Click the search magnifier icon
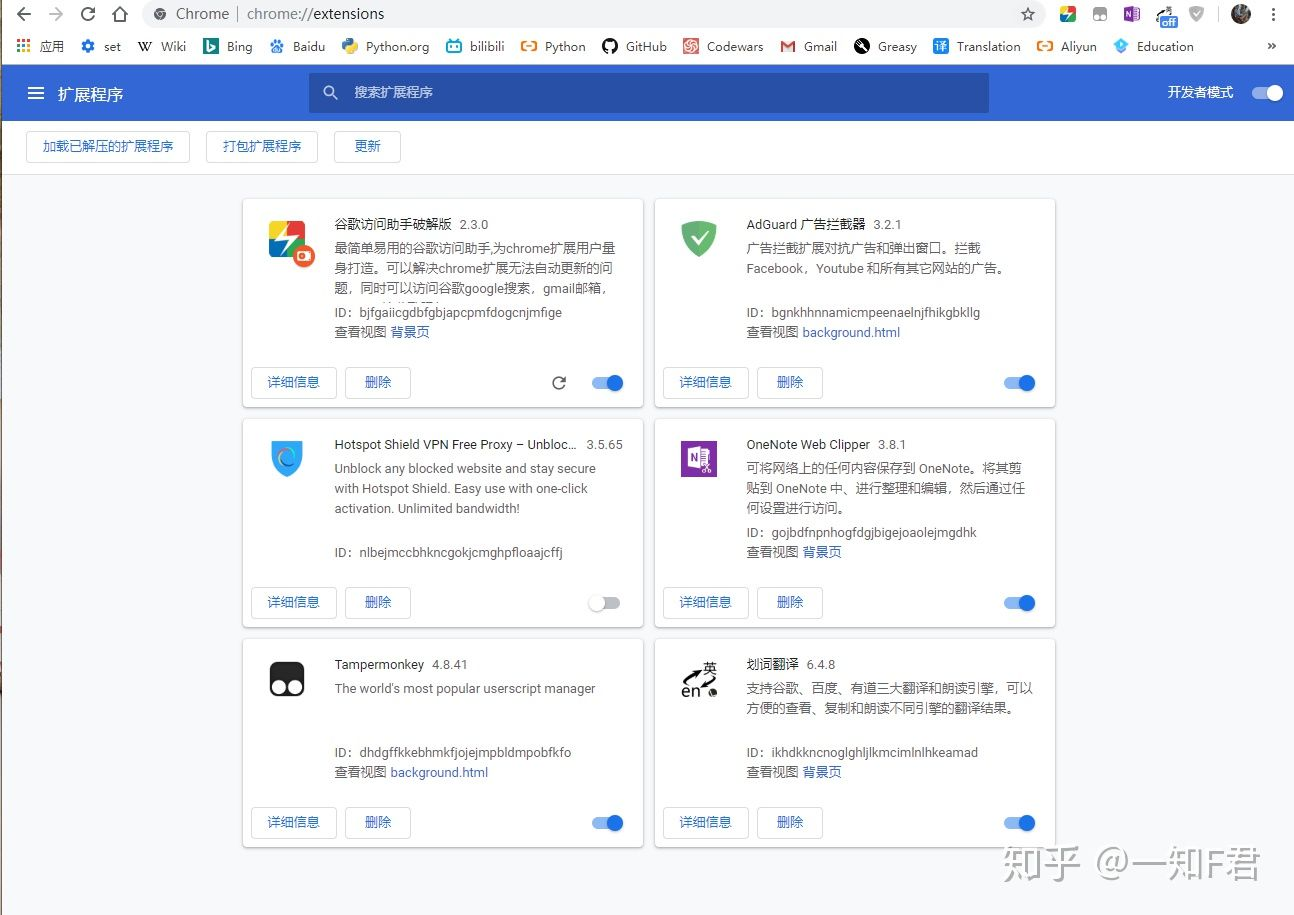 pyautogui.click(x=331, y=92)
